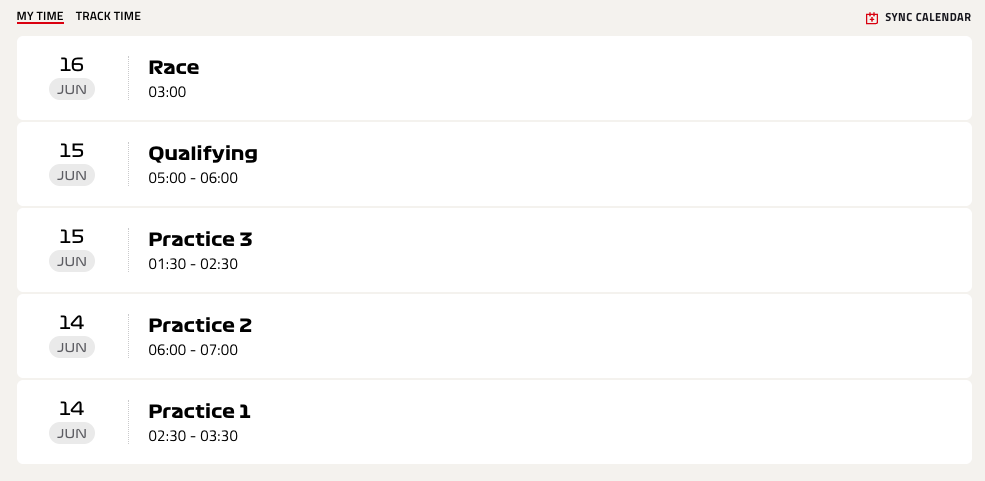This screenshot has height=481, width=985.
Task: Open the Practice 1 session entry
Action: pyautogui.click(x=494, y=422)
